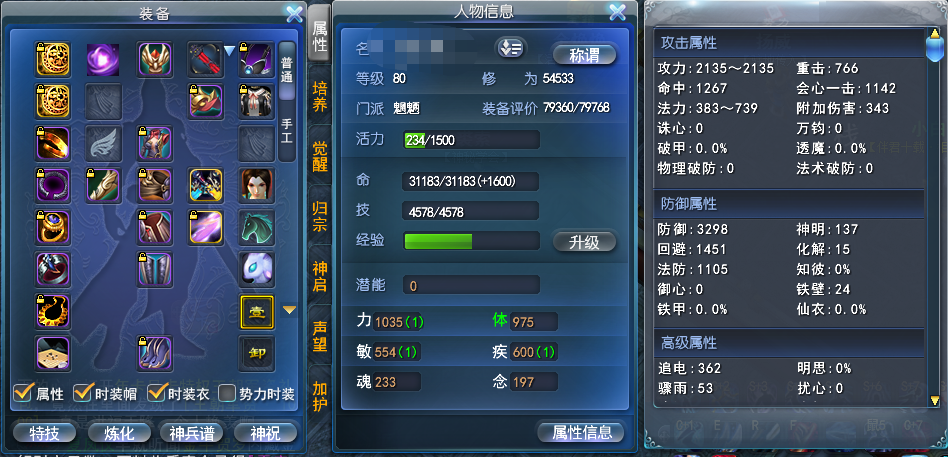The width and height of the screenshot is (948, 457).
Task: Select the red-gold helmet equipment slot
Action: (155, 59)
